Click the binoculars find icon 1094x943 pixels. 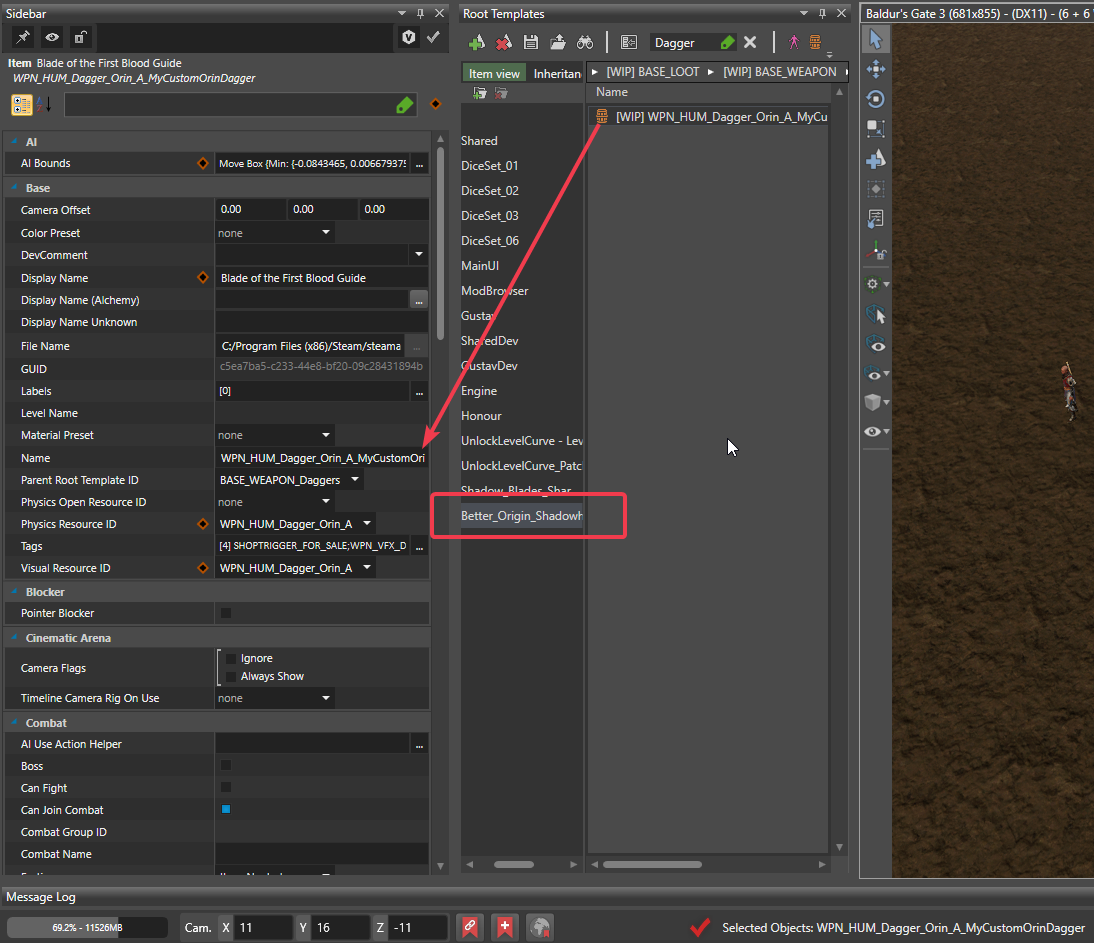(x=585, y=42)
